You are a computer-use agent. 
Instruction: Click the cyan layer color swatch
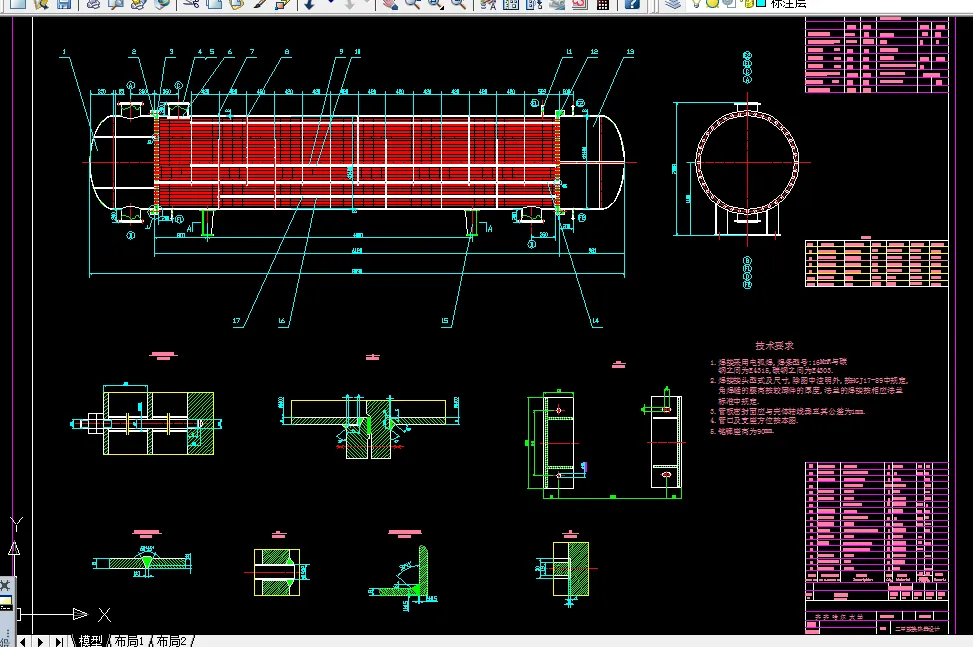coord(760,3)
